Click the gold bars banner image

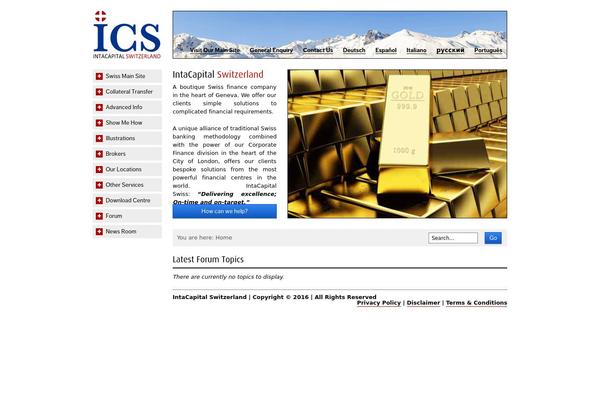(397, 144)
